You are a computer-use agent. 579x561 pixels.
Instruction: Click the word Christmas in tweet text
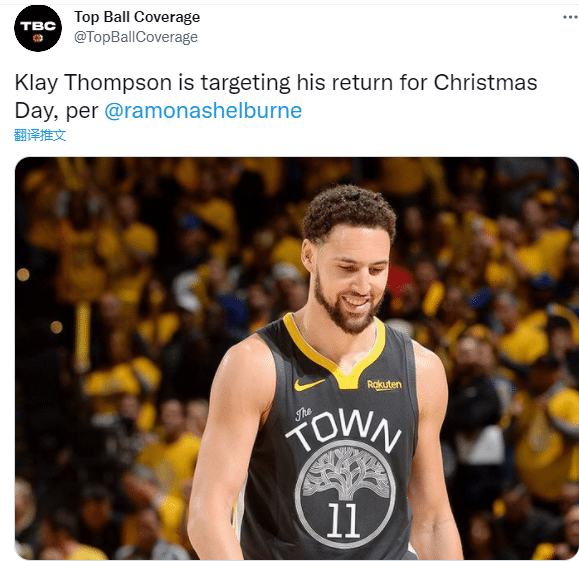[485, 82]
